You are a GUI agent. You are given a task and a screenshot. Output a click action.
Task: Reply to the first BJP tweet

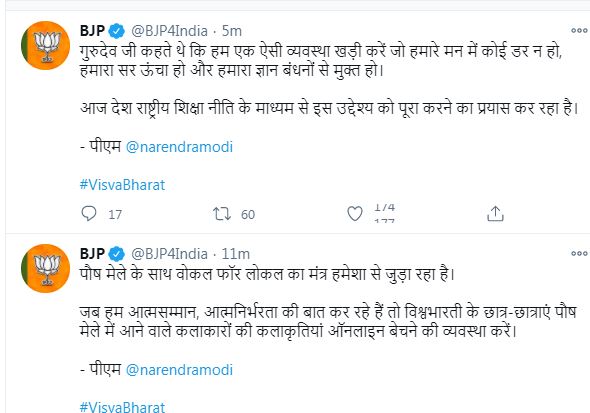pos(89,214)
